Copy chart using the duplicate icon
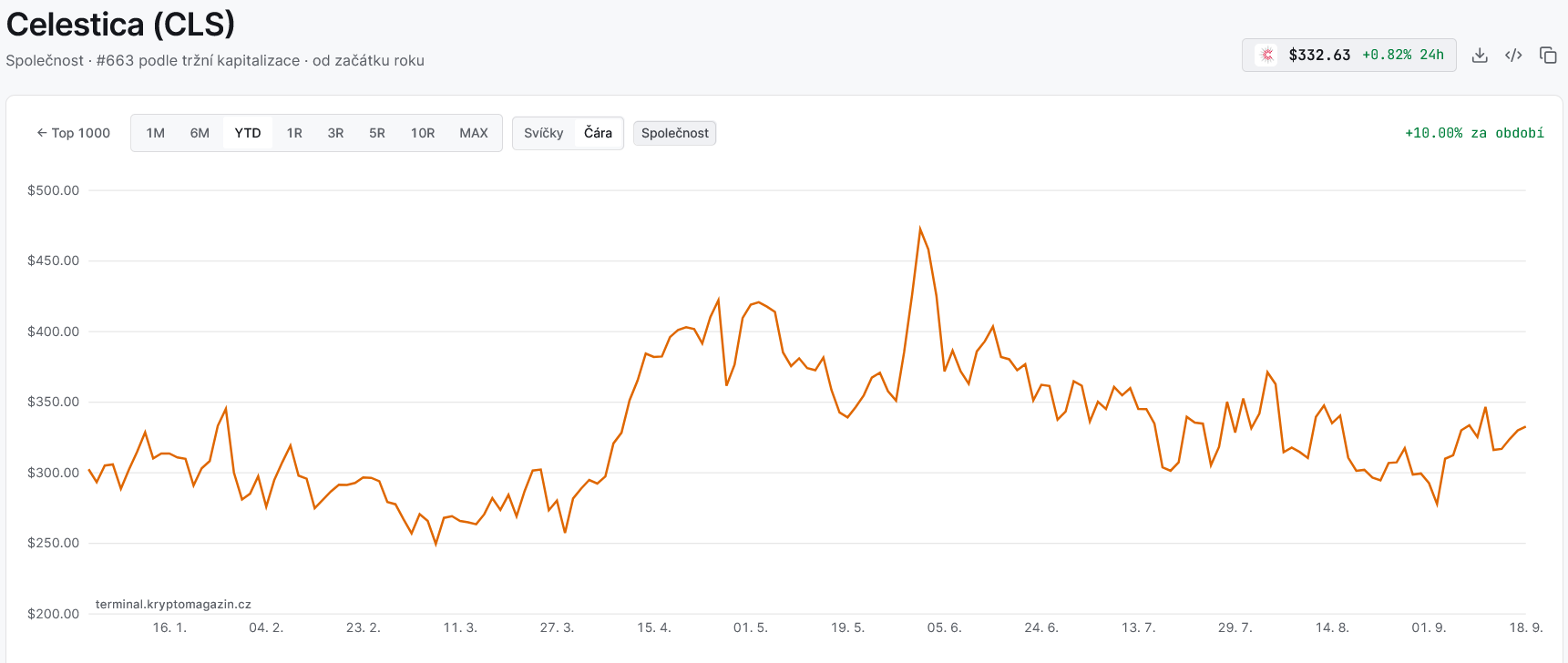 1548,56
